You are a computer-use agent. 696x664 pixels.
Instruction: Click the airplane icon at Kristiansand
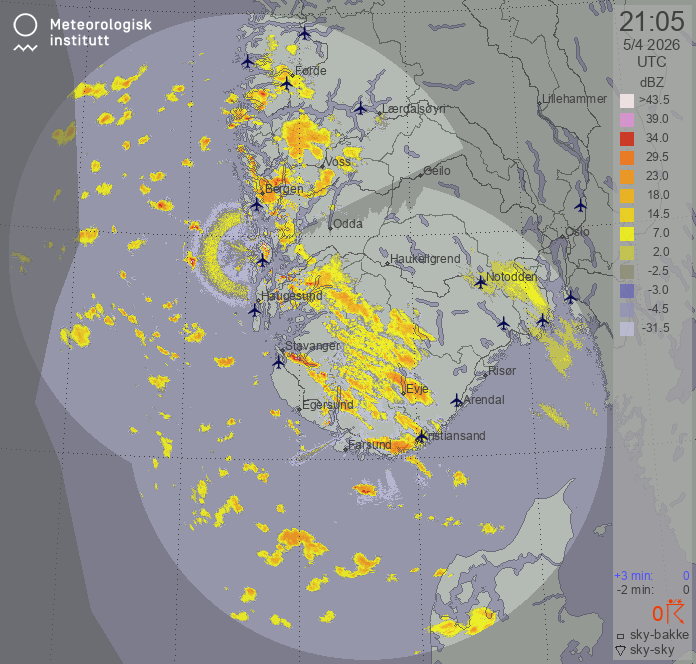click(x=421, y=436)
